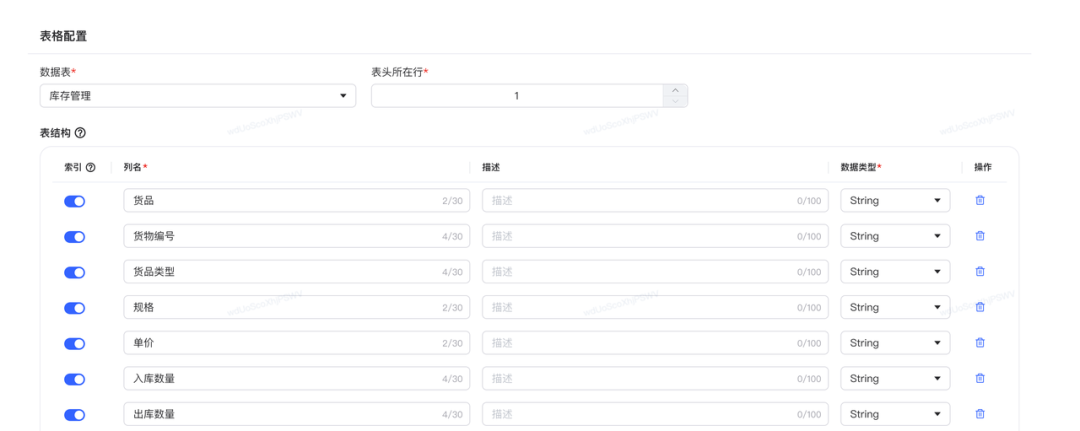This screenshot has height=431, width=1080.
Task: Delete the 货品 row with trash icon
Action: (980, 201)
